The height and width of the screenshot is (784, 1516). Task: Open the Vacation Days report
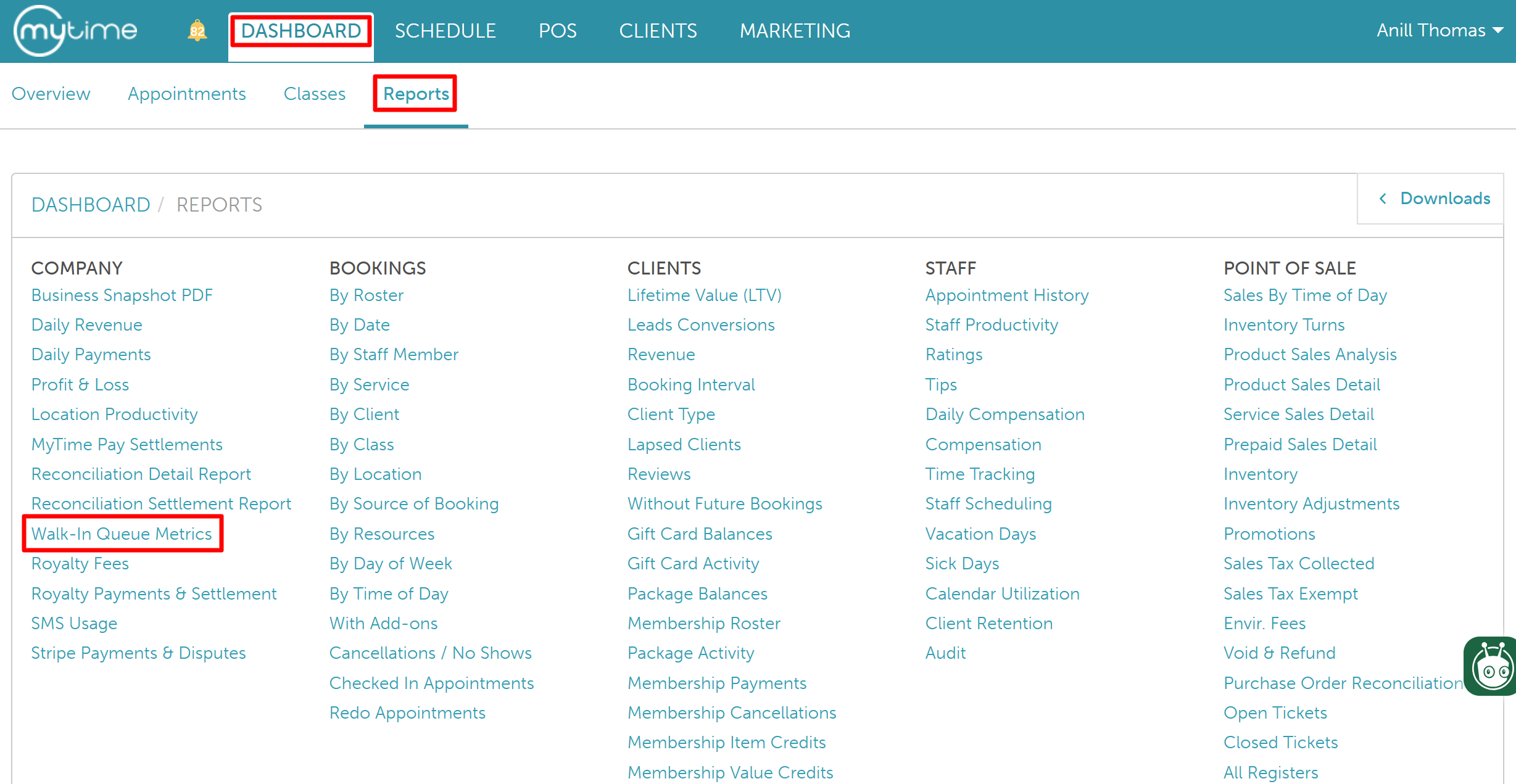coord(981,534)
